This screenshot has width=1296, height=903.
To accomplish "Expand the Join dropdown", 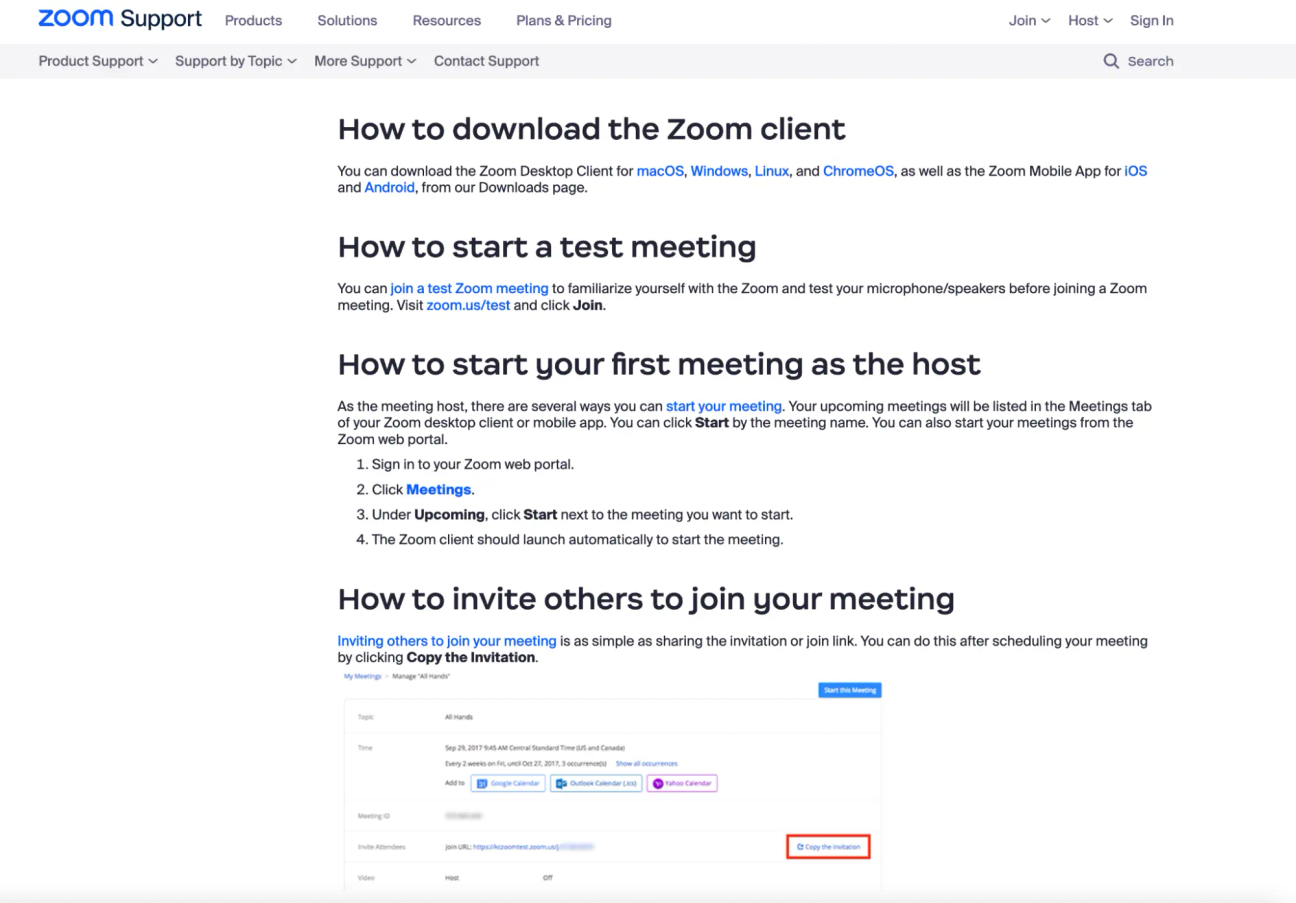I will [x=1029, y=20].
